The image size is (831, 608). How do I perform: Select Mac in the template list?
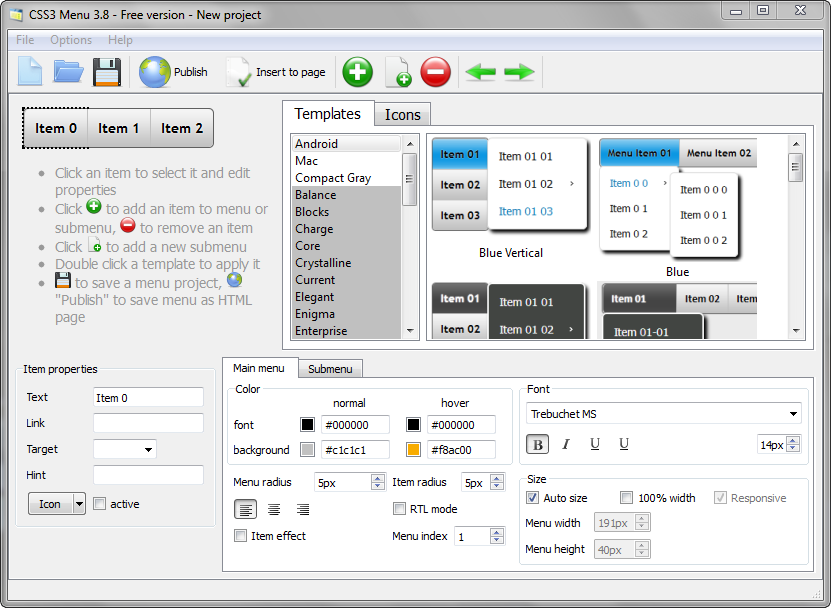[x=347, y=161]
